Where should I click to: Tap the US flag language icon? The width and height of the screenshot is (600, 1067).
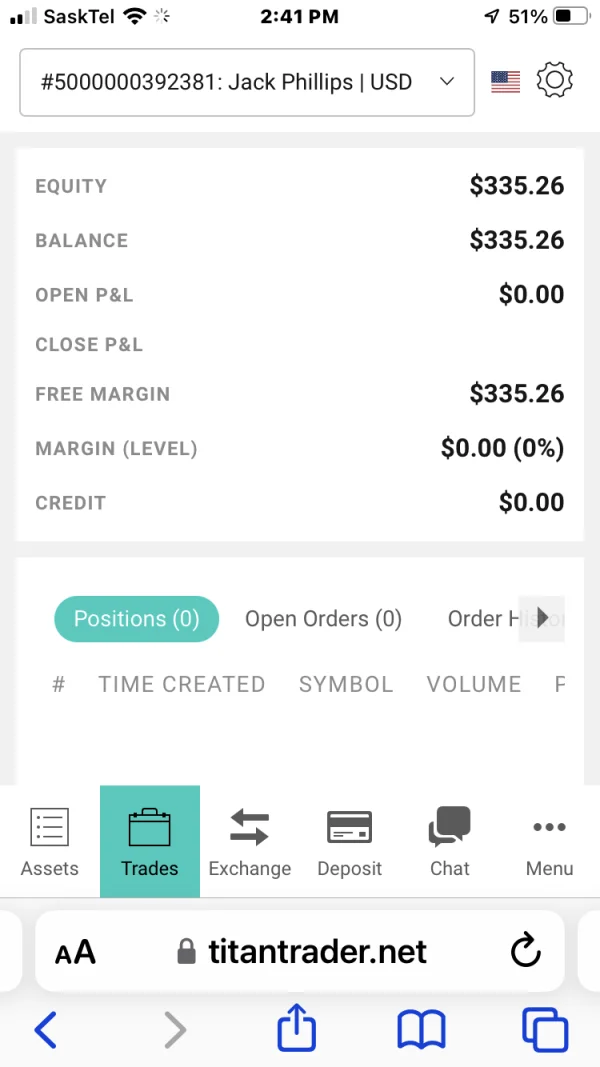click(506, 82)
